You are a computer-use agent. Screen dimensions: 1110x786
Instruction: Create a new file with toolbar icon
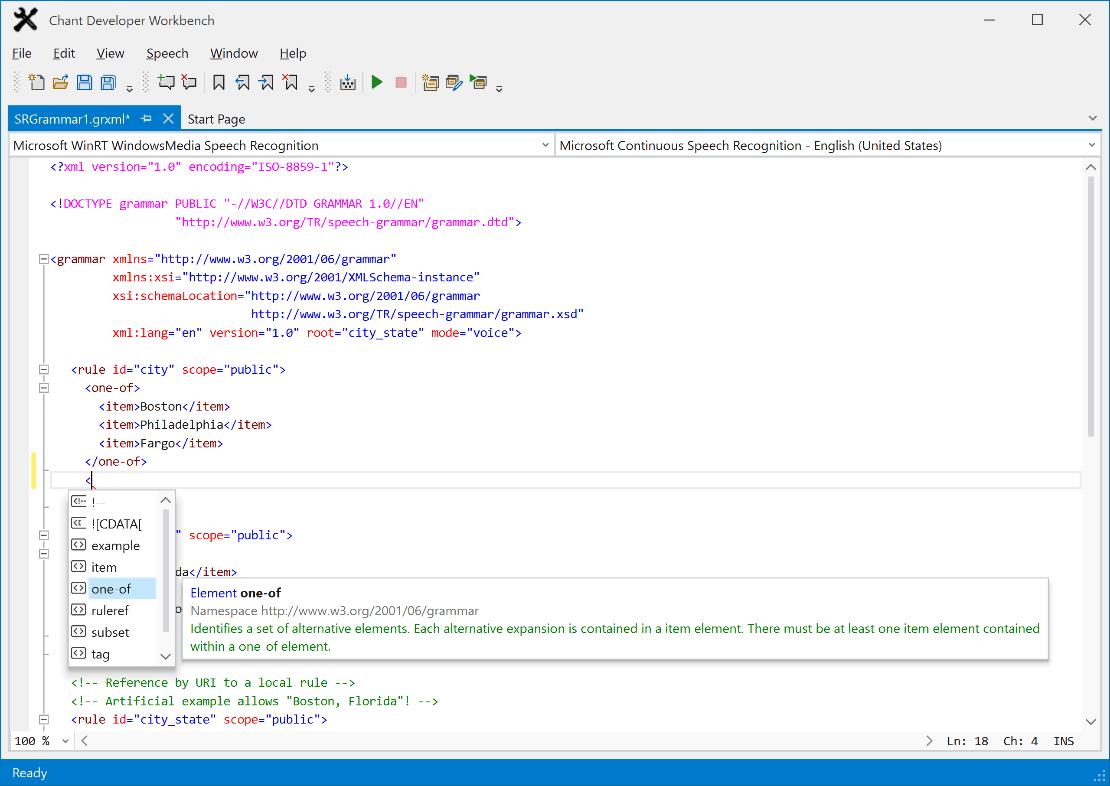pyautogui.click(x=36, y=82)
